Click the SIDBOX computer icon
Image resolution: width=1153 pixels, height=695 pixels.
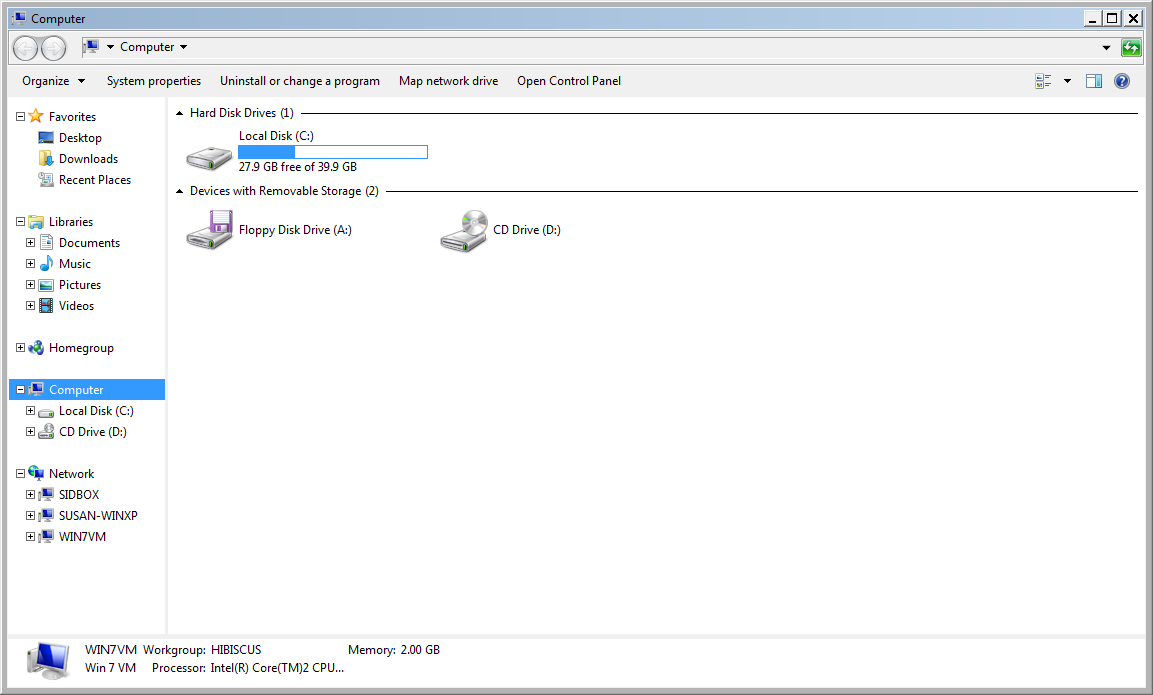point(46,494)
